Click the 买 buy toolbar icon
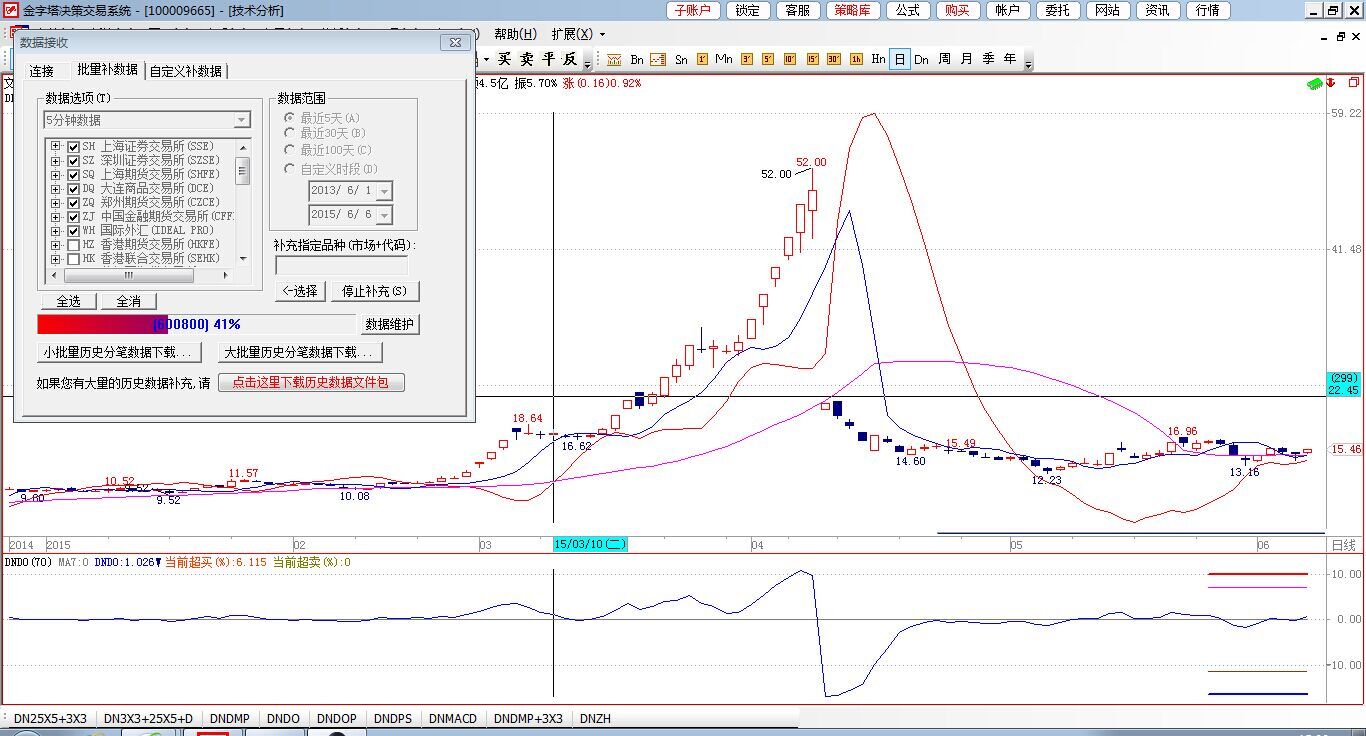The width and height of the screenshot is (1366, 736). tap(505, 60)
